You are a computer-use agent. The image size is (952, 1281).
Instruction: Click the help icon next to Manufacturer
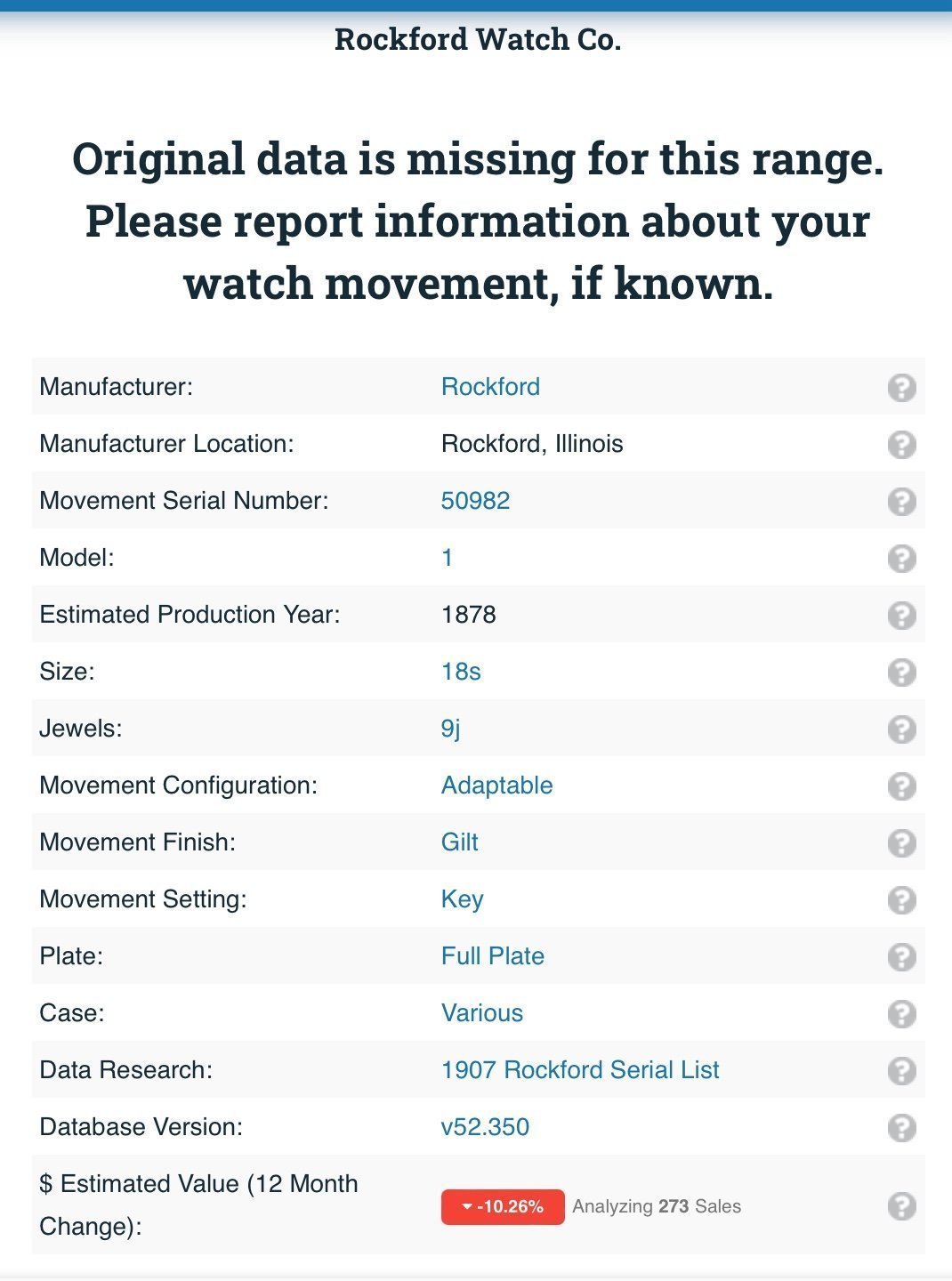pyautogui.click(x=901, y=388)
